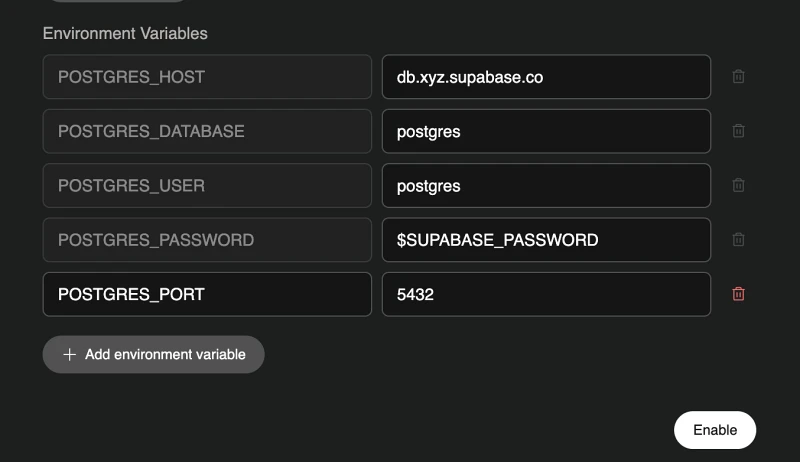Edit the POSTGRES_PORT key name field
The width and height of the screenshot is (800, 462).
(207, 294)
